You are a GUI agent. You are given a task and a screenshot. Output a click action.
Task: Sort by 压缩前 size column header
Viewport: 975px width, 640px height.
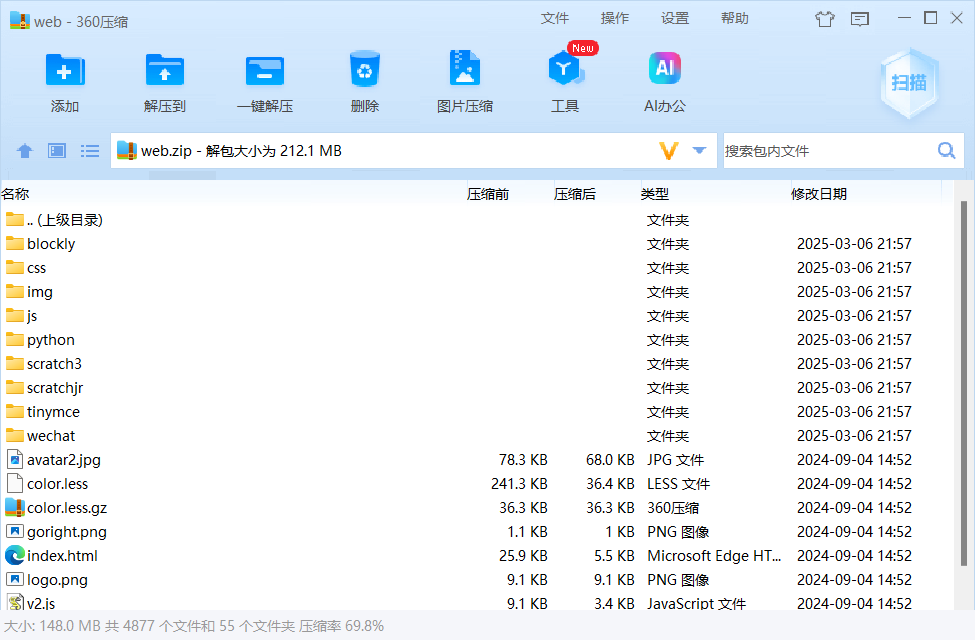point(488,194)
